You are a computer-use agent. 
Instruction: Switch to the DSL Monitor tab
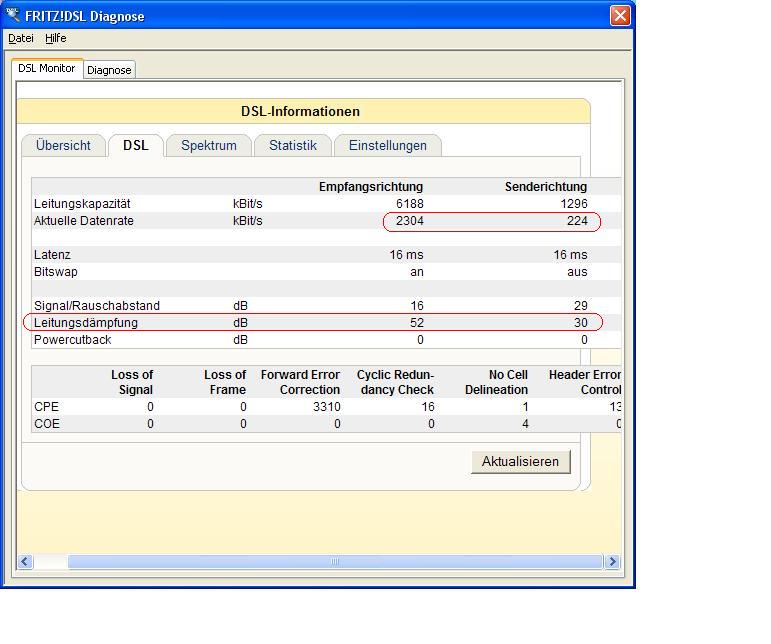coord(47,68)
